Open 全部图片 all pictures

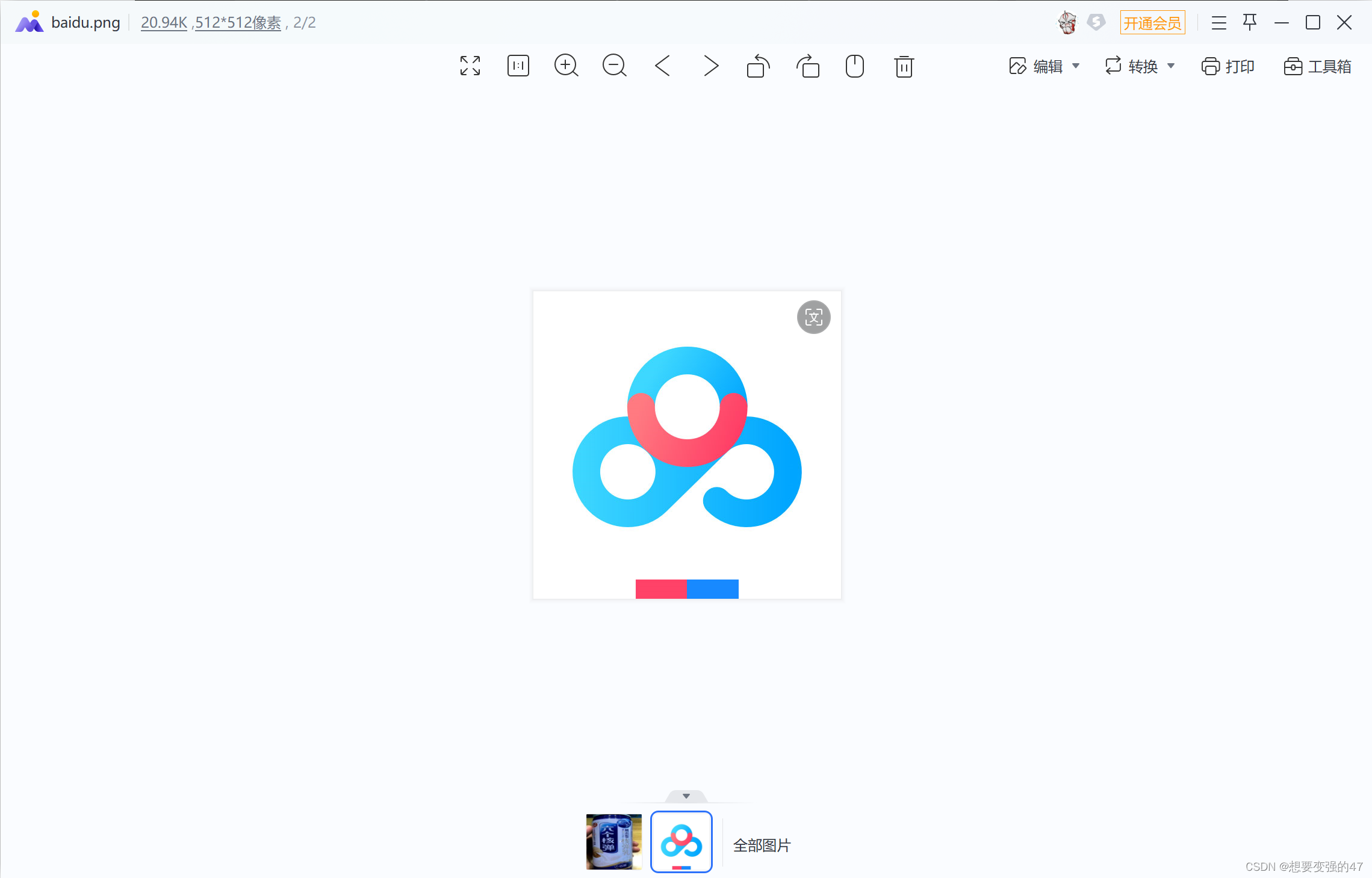762,845
